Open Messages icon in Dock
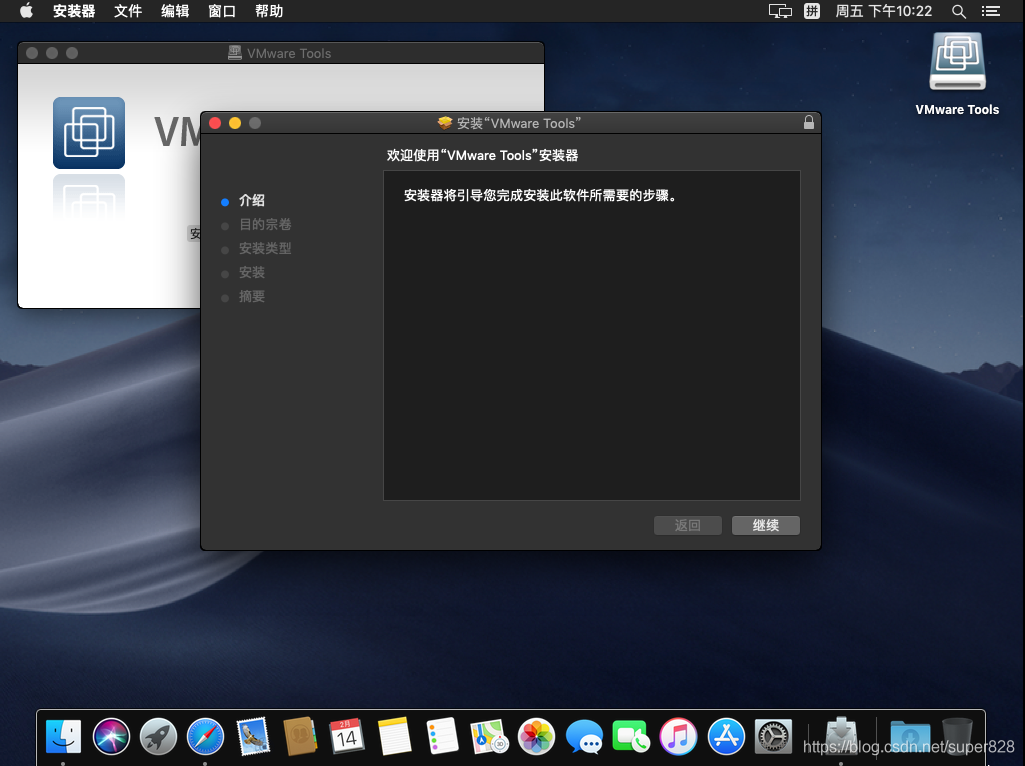1025x766 pixels. tap(584, 737)
